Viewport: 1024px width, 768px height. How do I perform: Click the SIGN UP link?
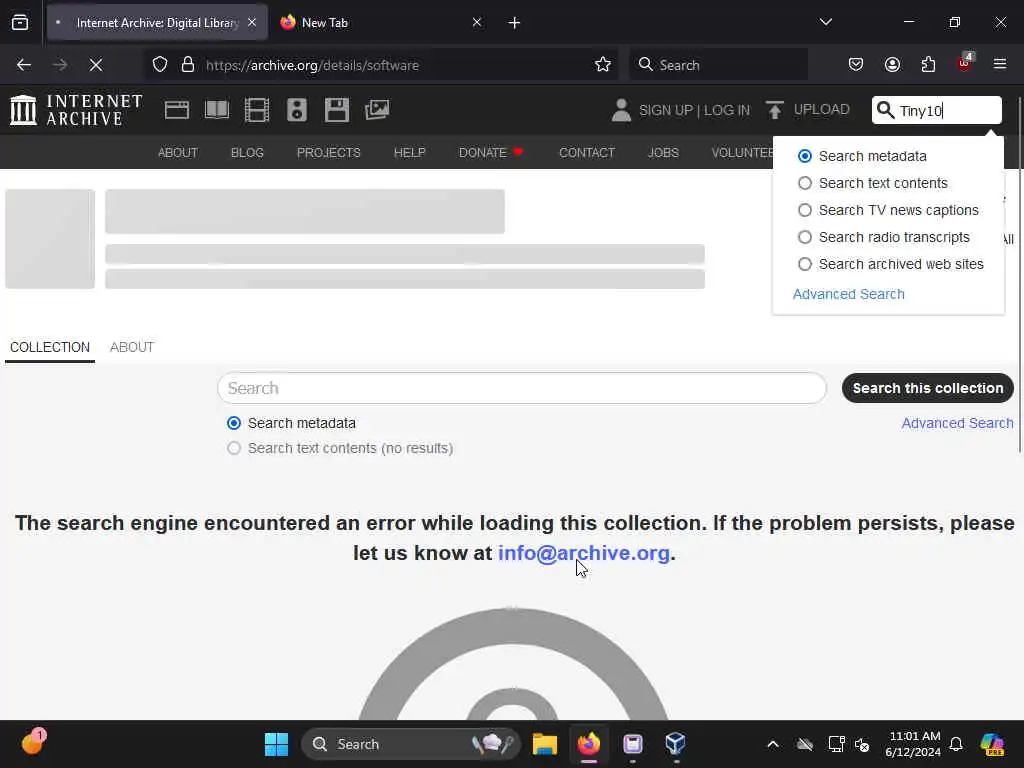click(x=665, y=110)
